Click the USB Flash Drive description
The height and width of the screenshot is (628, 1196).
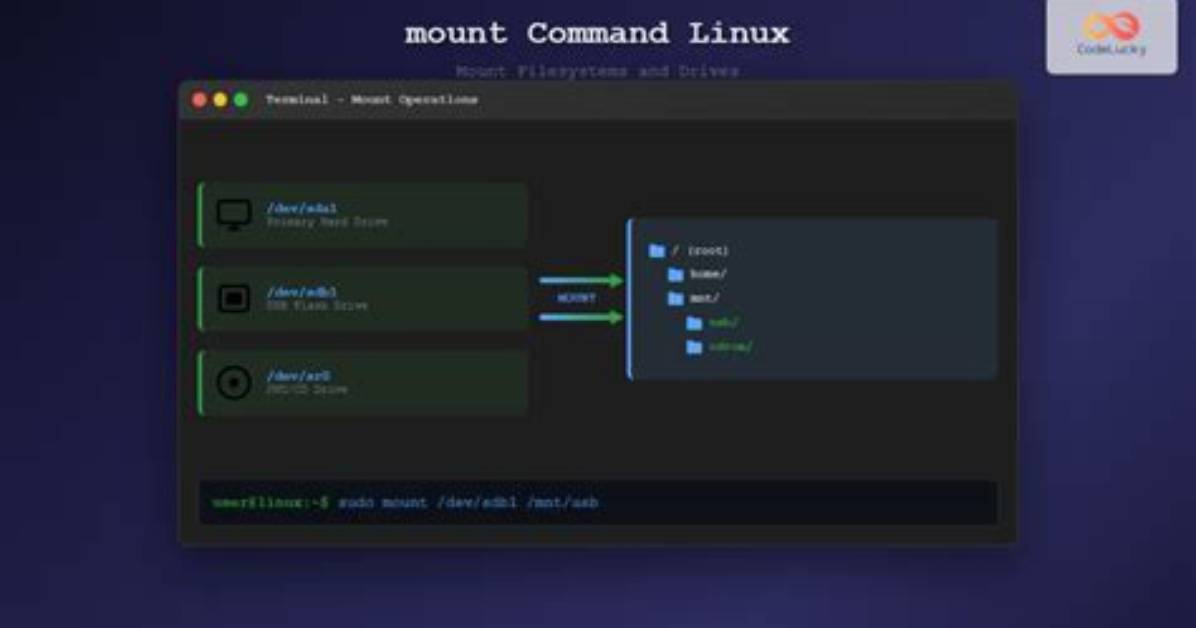point(317,305)
